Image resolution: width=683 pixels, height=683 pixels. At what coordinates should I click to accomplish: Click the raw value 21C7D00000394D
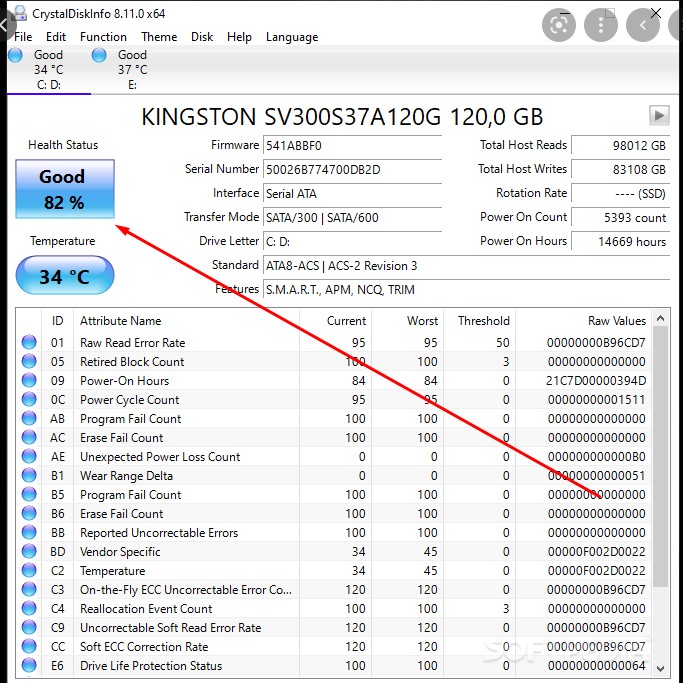(x=596, y=381)
